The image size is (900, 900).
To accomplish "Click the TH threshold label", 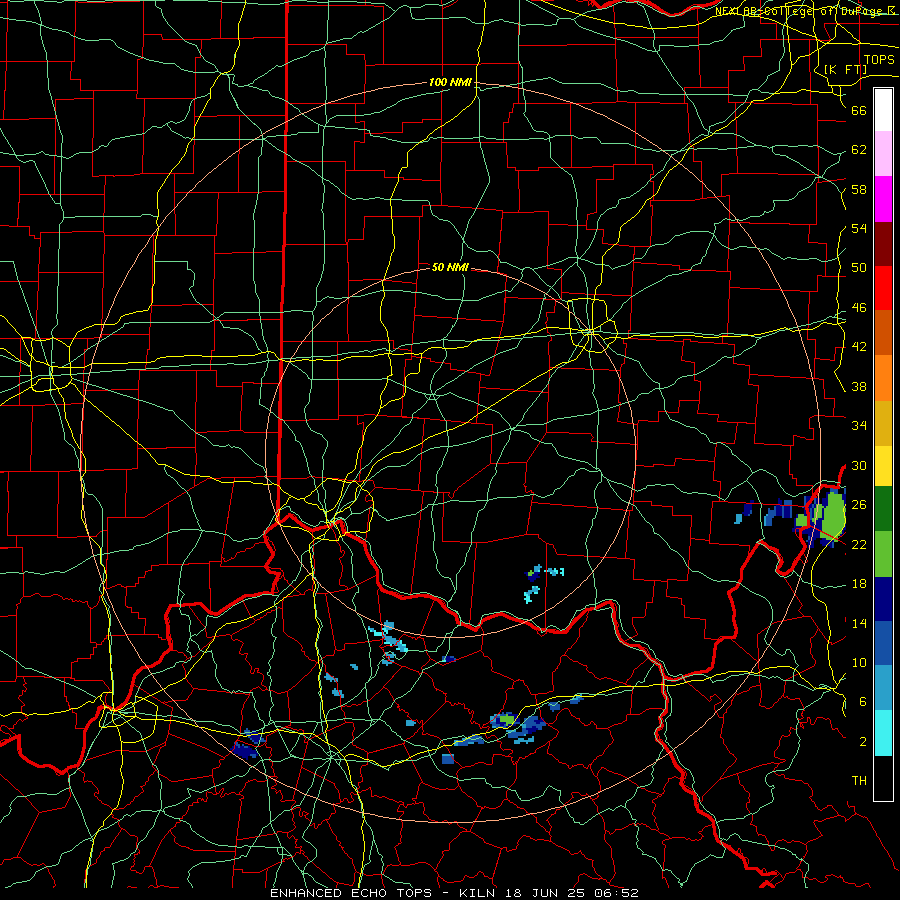I will pyautogui.click(x=859, y=781).
